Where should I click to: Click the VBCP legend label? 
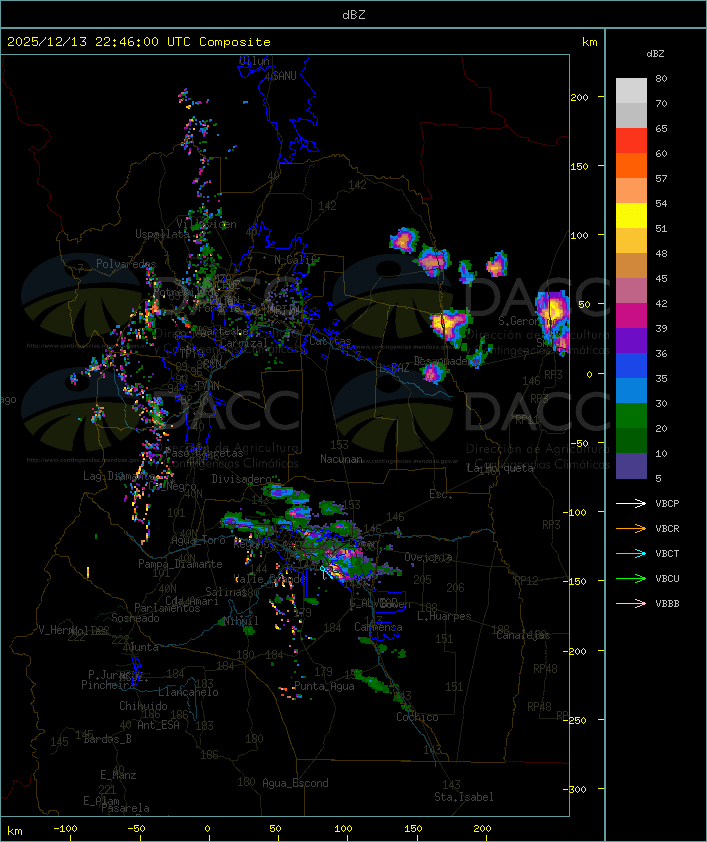click(x=667, y=503)
